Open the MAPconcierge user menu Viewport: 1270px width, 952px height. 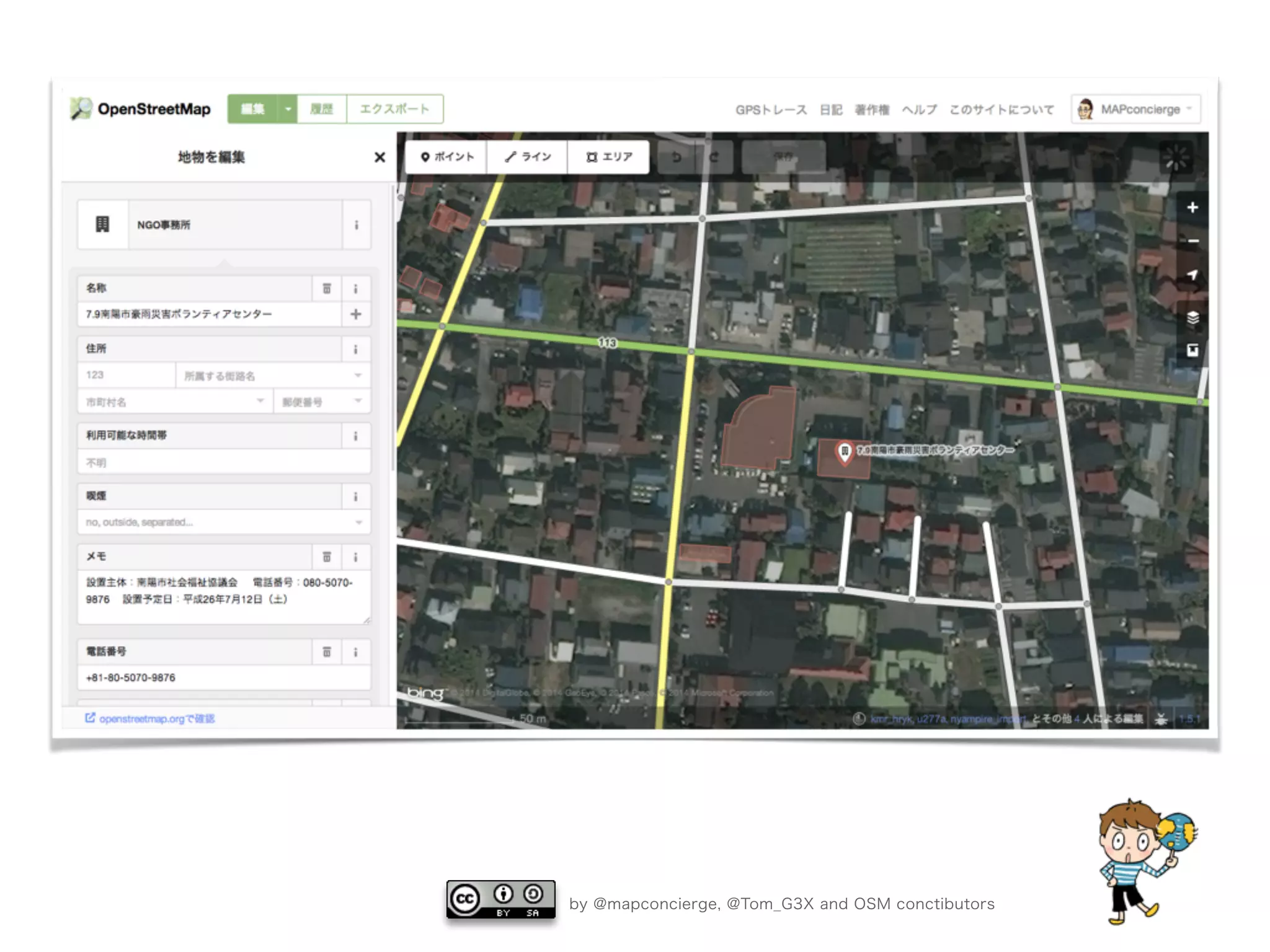[x=1135, y=110]
